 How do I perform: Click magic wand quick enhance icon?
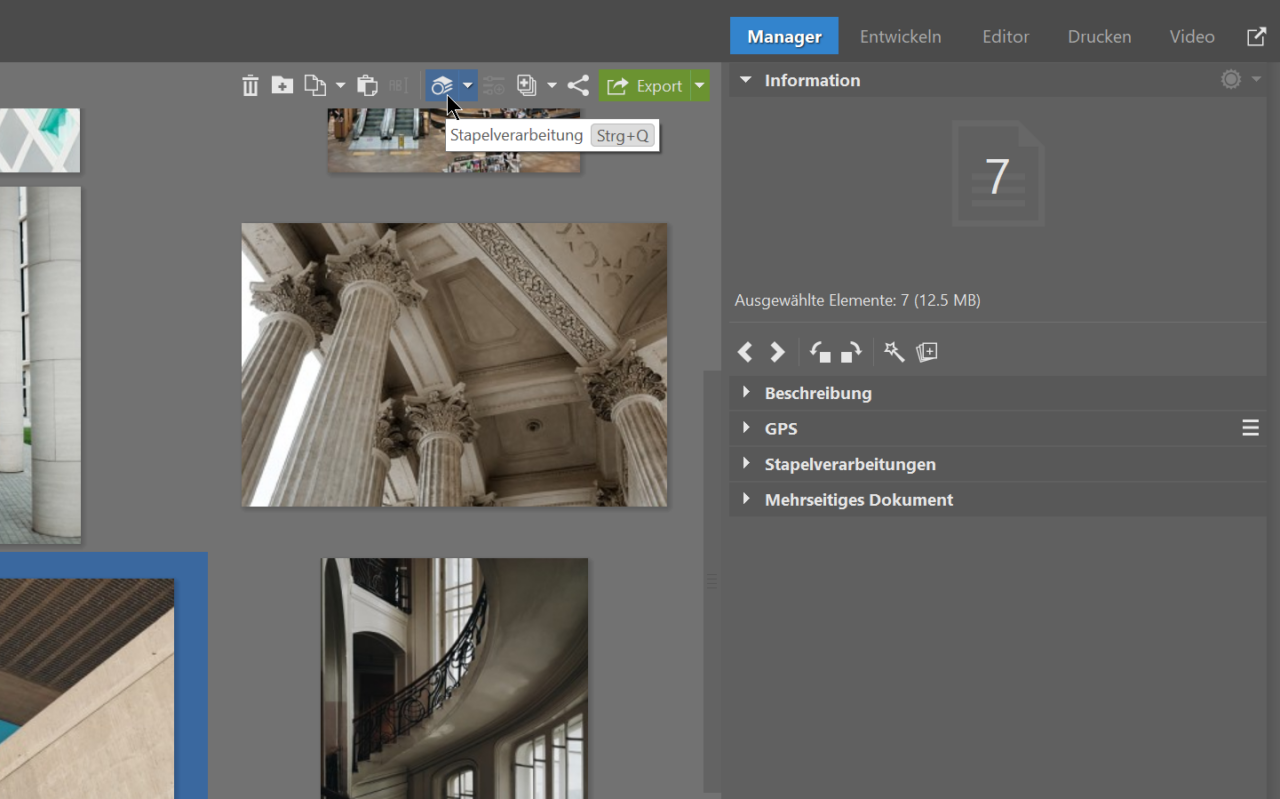pos(894,352)
